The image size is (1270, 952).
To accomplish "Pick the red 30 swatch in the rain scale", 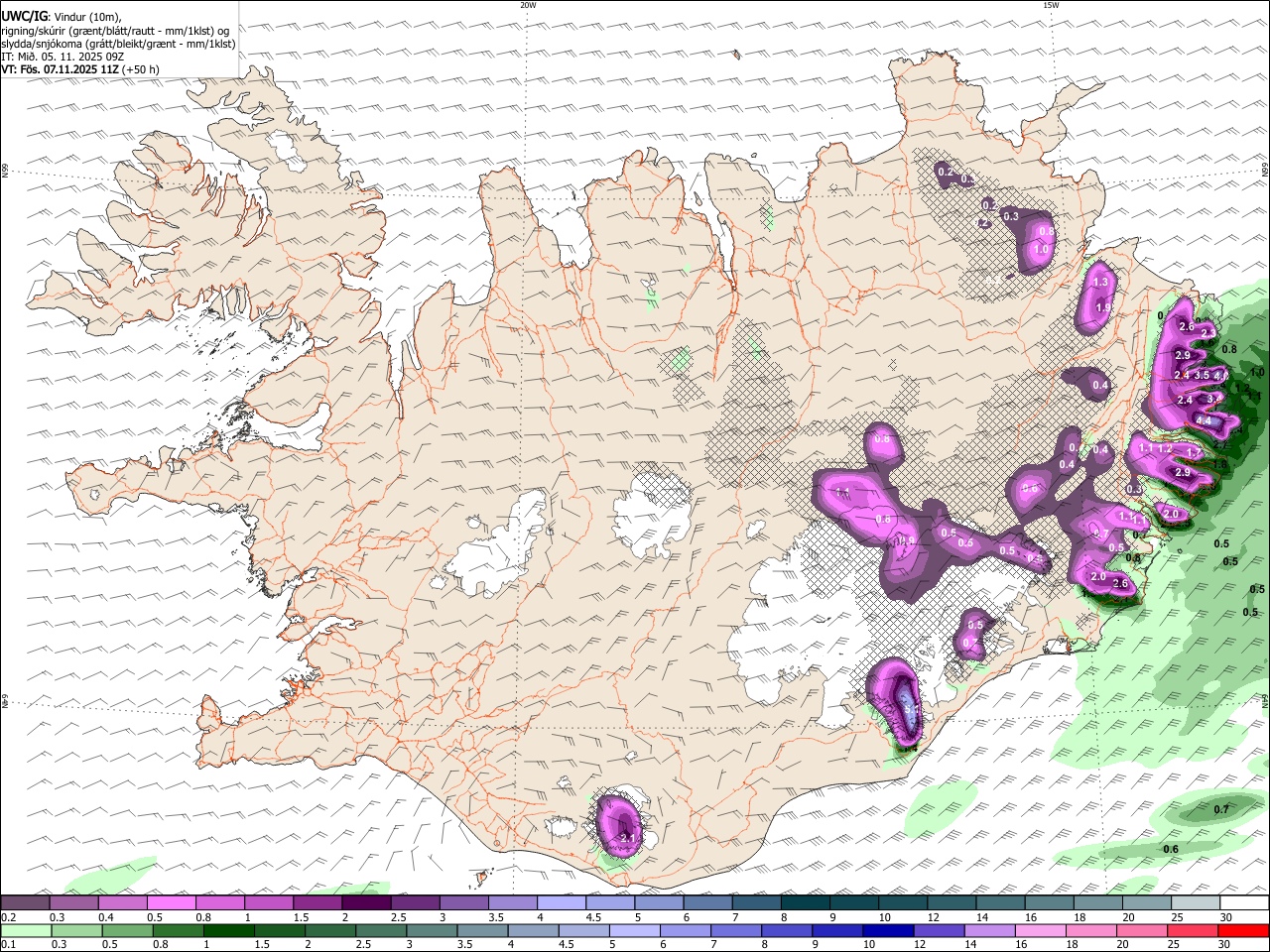I will pyautogui.click(x=1243, y=931).
